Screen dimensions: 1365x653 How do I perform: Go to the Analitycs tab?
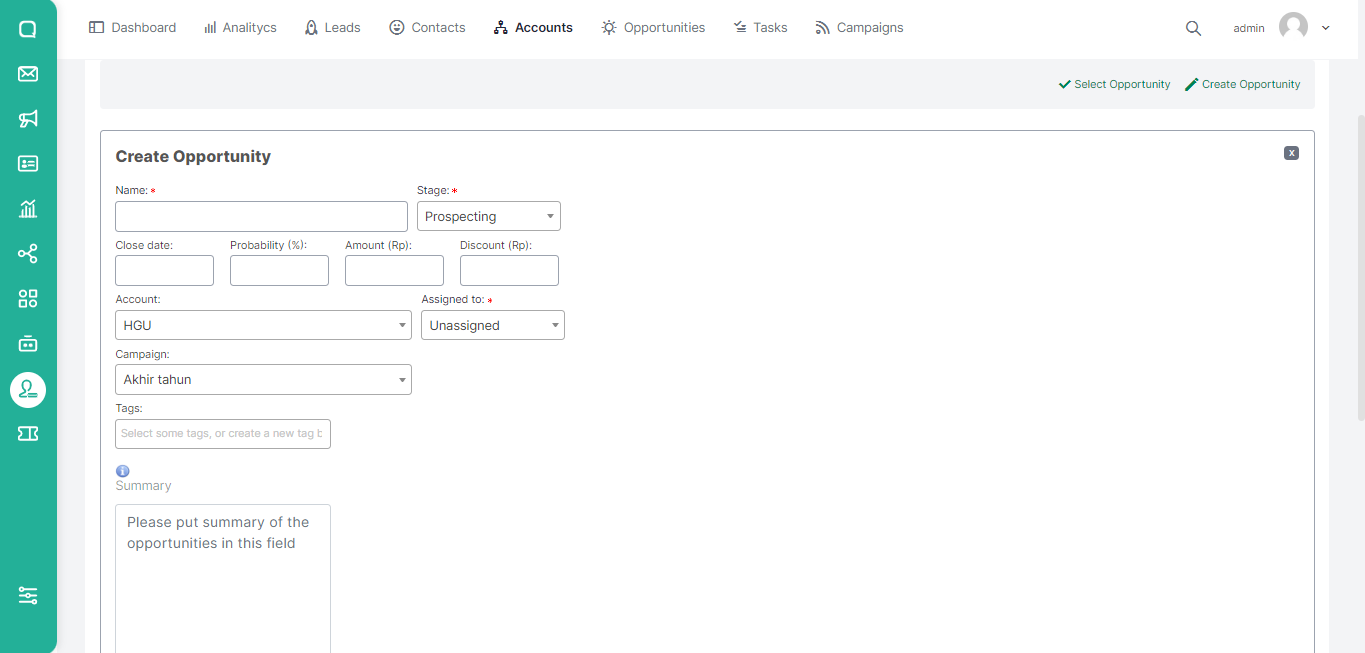[x=240, y=28]
